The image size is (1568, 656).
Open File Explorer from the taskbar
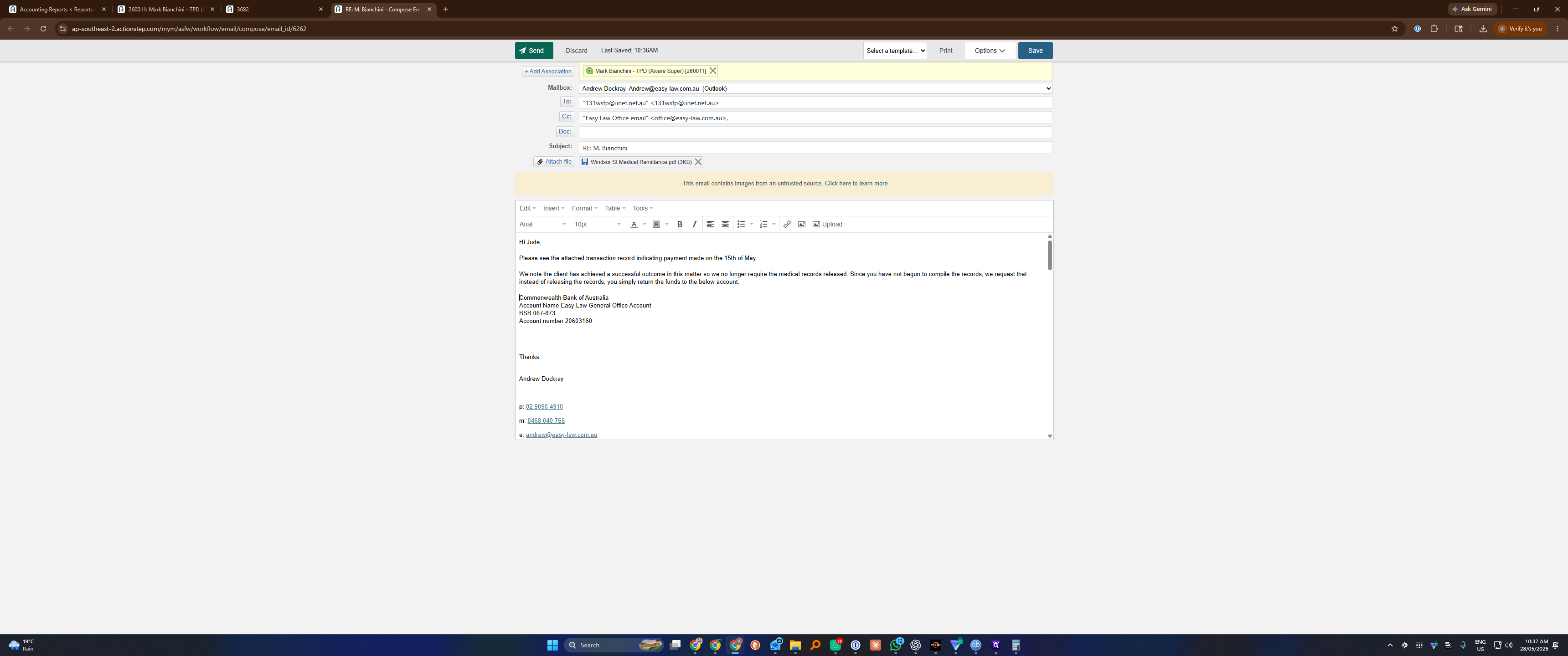pyautogui.click(x=795, y=645)
